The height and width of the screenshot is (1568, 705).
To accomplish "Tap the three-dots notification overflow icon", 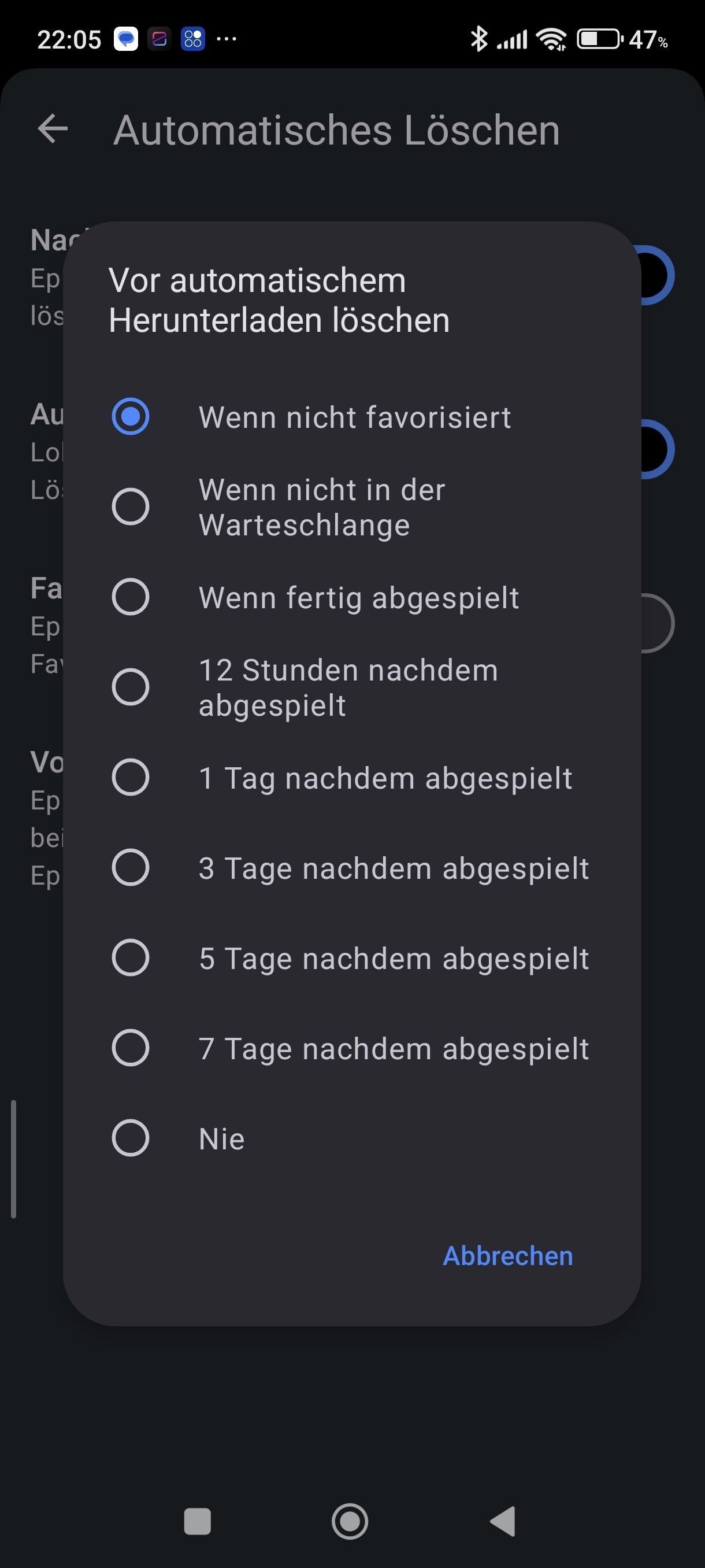I will click(x=227, y=39).
